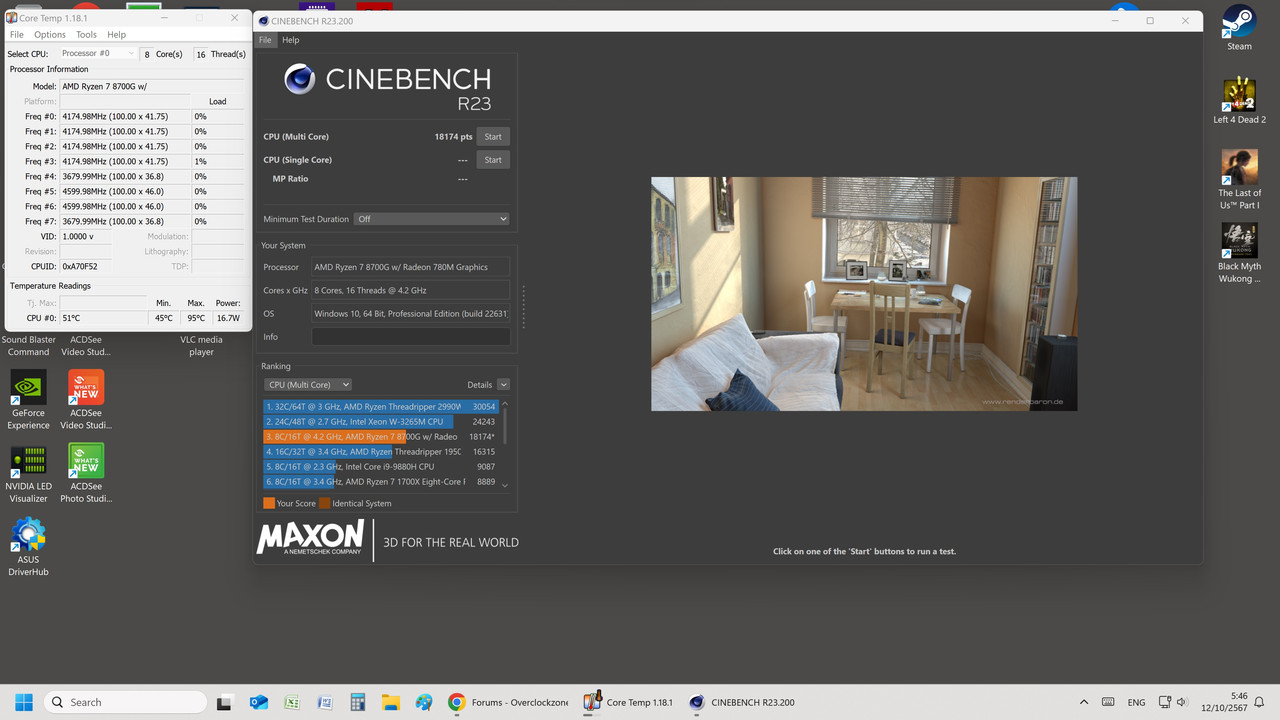Start the CPU Multi Core test
Image resolution: width=1280 pixels, height=720 pixels.
[x=493, y=136]
